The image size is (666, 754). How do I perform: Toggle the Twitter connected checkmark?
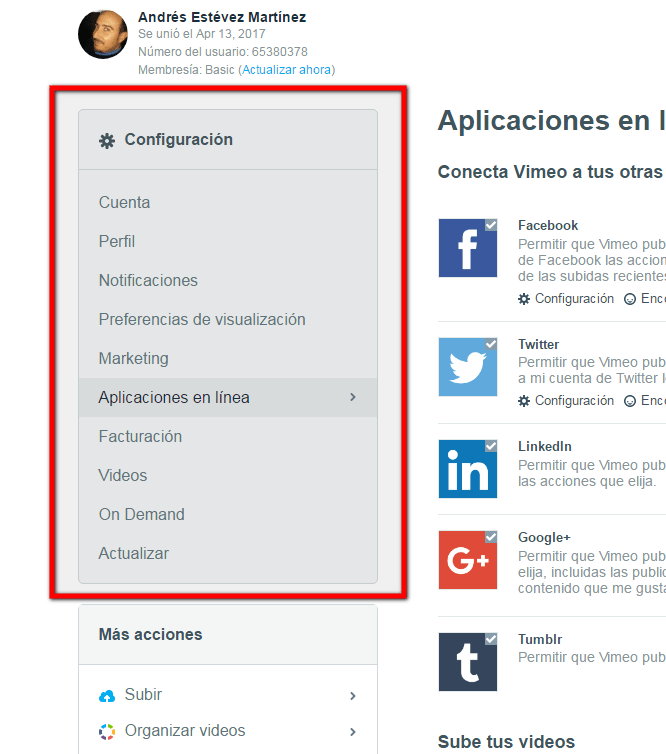click(x=490, y=344)
